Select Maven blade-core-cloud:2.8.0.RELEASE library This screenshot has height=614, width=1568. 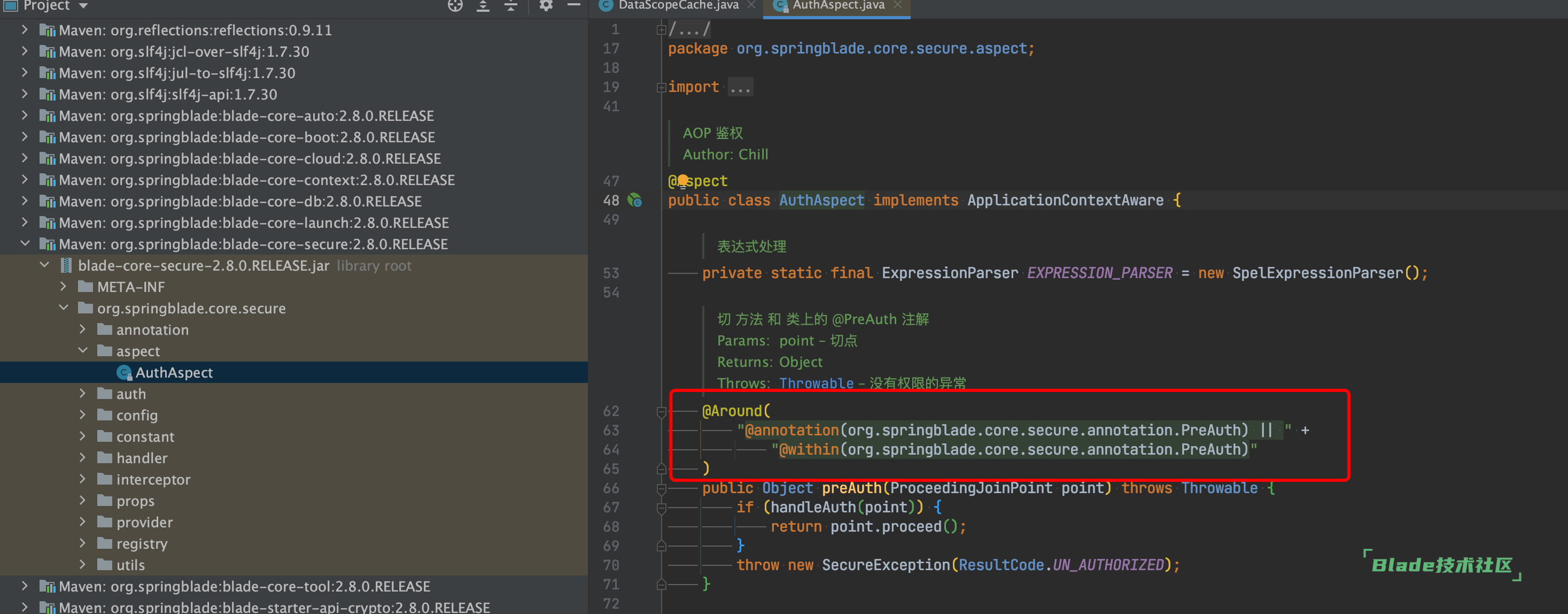(250, 158)
